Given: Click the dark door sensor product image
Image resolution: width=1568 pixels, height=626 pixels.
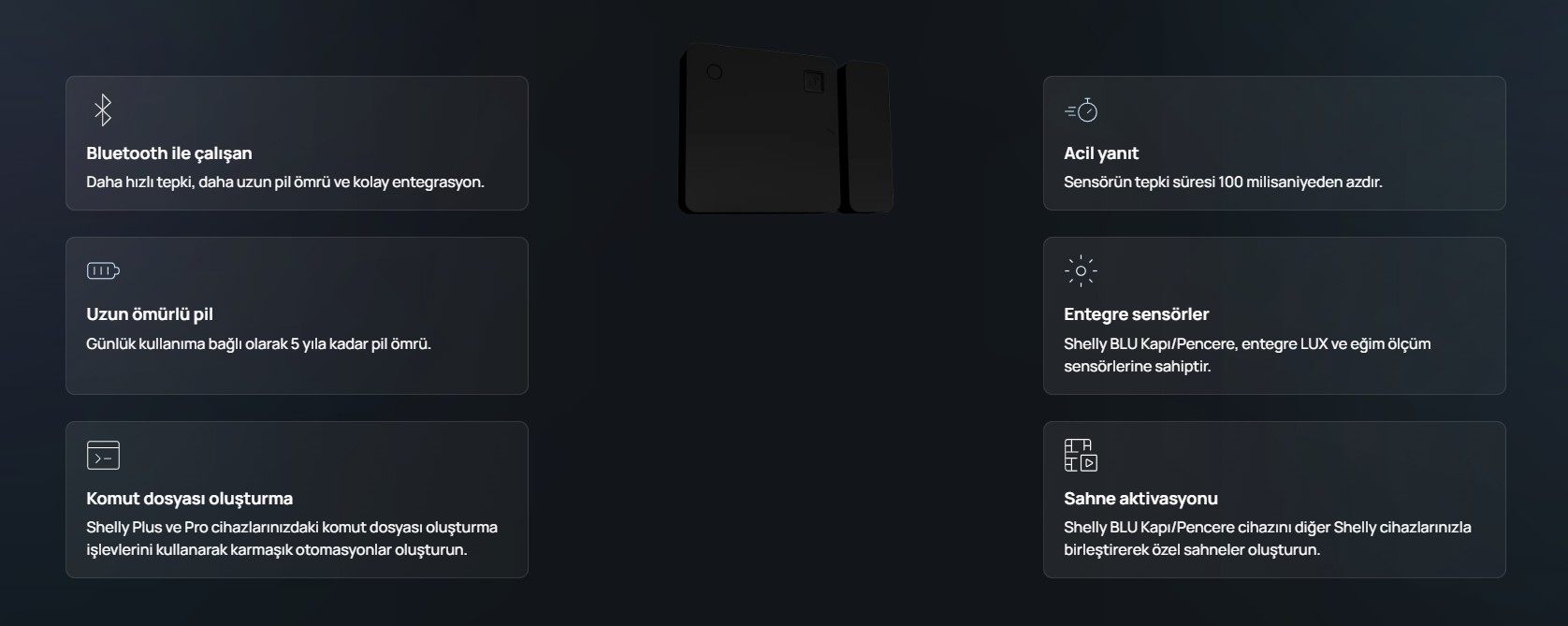Looking at the screenshot, I should (x=785, y=129).
